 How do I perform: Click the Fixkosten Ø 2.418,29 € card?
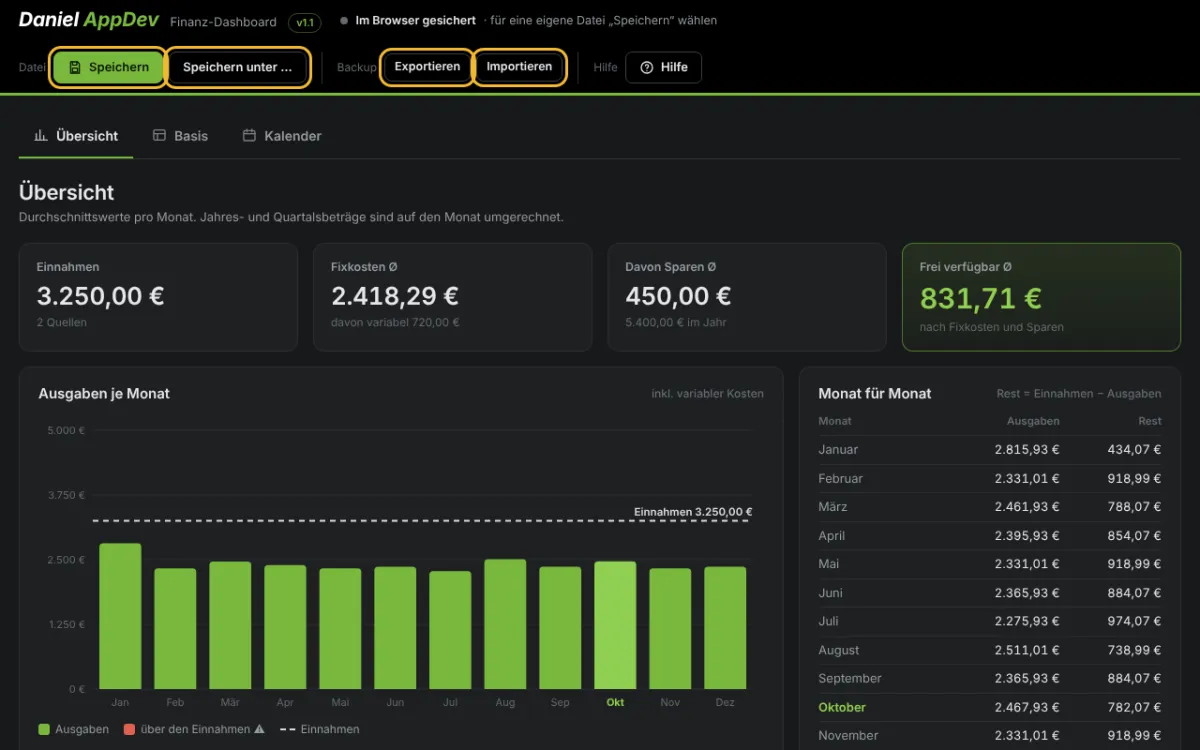click(452, 297)
